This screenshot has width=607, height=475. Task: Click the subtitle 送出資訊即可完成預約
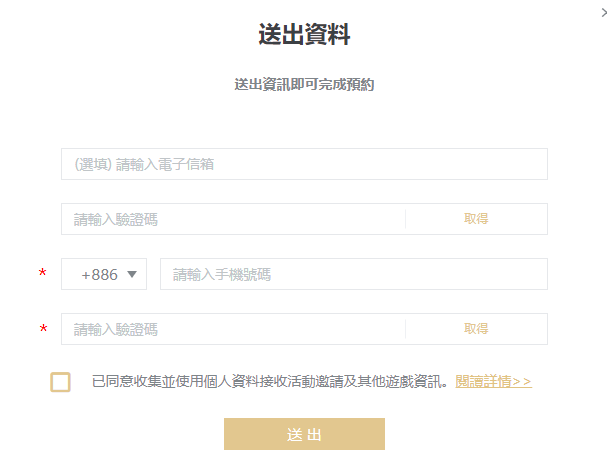pos(304,84)
